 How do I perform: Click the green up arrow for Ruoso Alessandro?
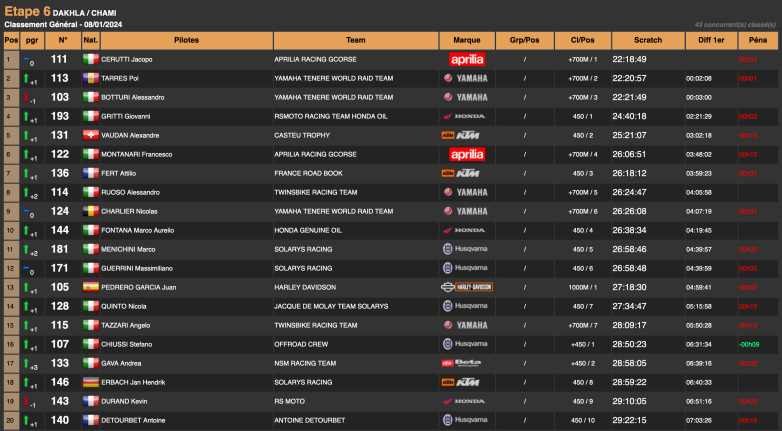pos(28,192)
